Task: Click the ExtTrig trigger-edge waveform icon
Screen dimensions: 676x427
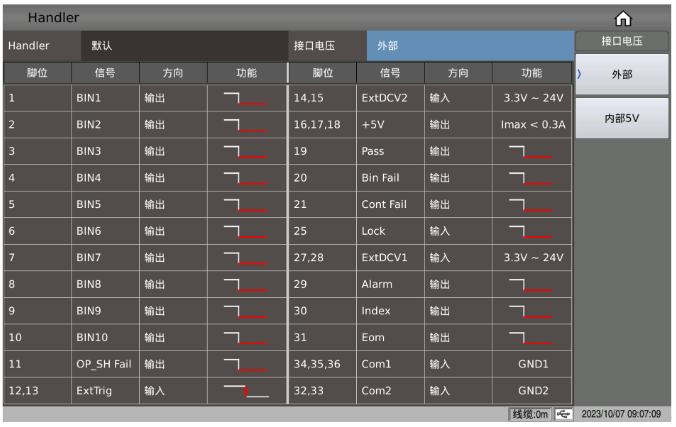Action: click(x=246, y=391)
